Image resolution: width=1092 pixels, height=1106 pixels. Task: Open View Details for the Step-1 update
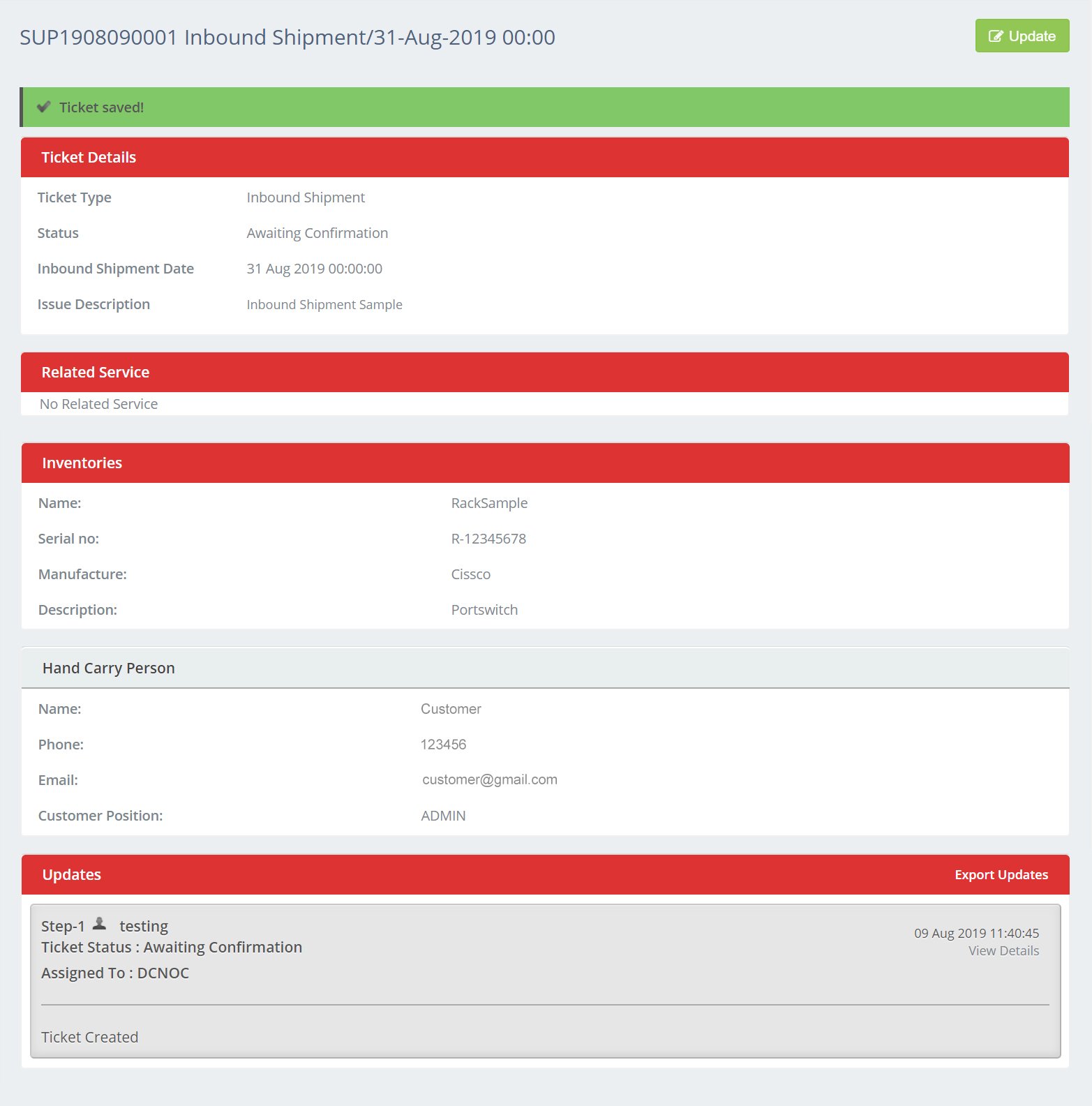(1003, 950)
